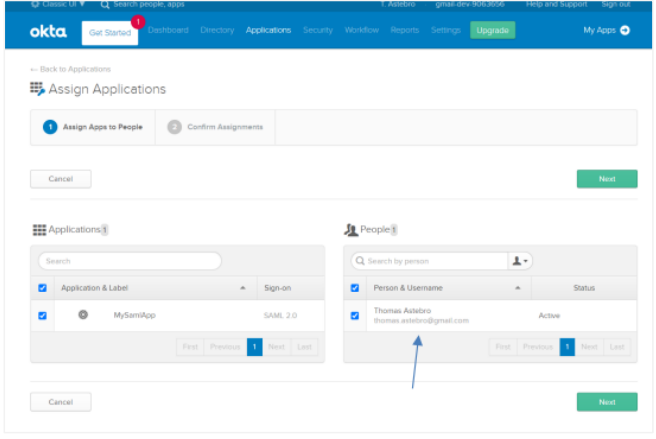Click the Assign Applications title icon

point(38,89)
